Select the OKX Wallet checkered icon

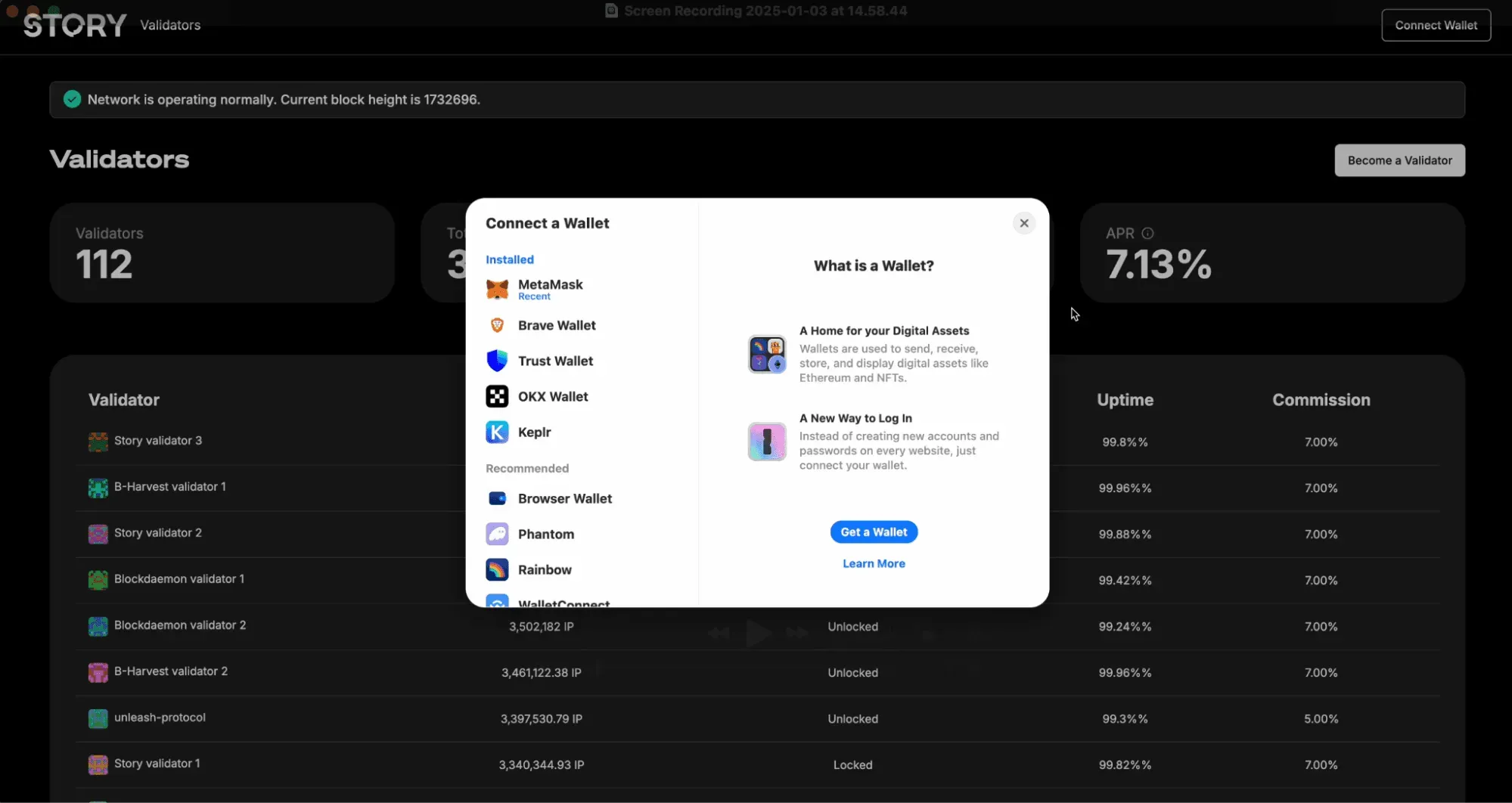(497, 396)
